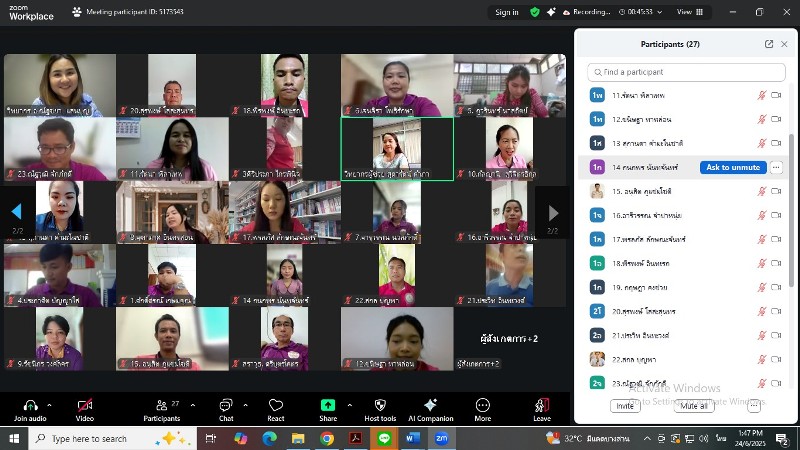Click the taskbar search box

click(112, 438)
